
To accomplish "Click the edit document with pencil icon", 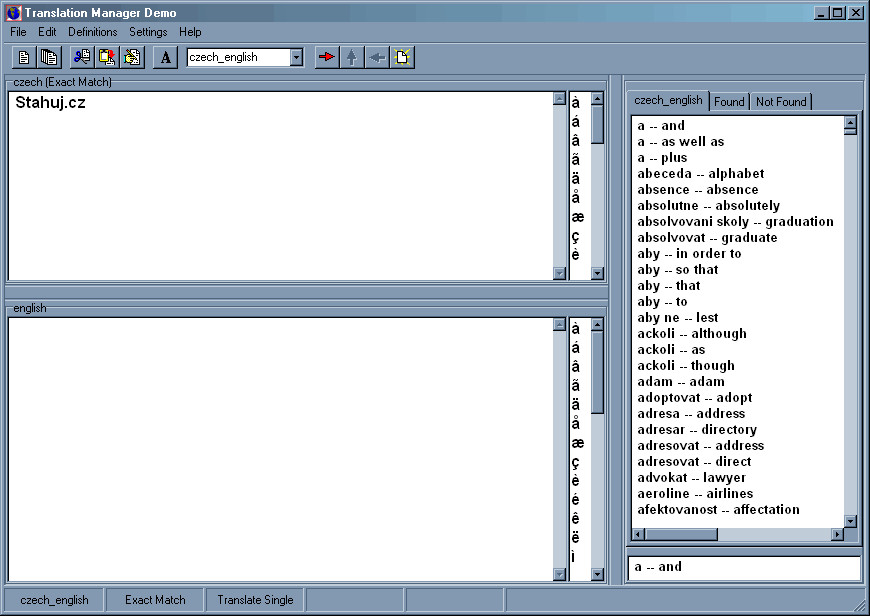I will (x=133, y=57).
